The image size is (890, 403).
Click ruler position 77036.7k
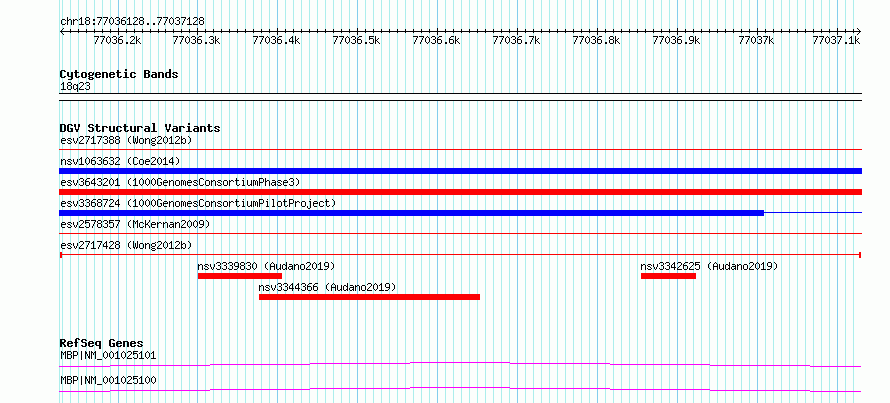pos(517,40)
